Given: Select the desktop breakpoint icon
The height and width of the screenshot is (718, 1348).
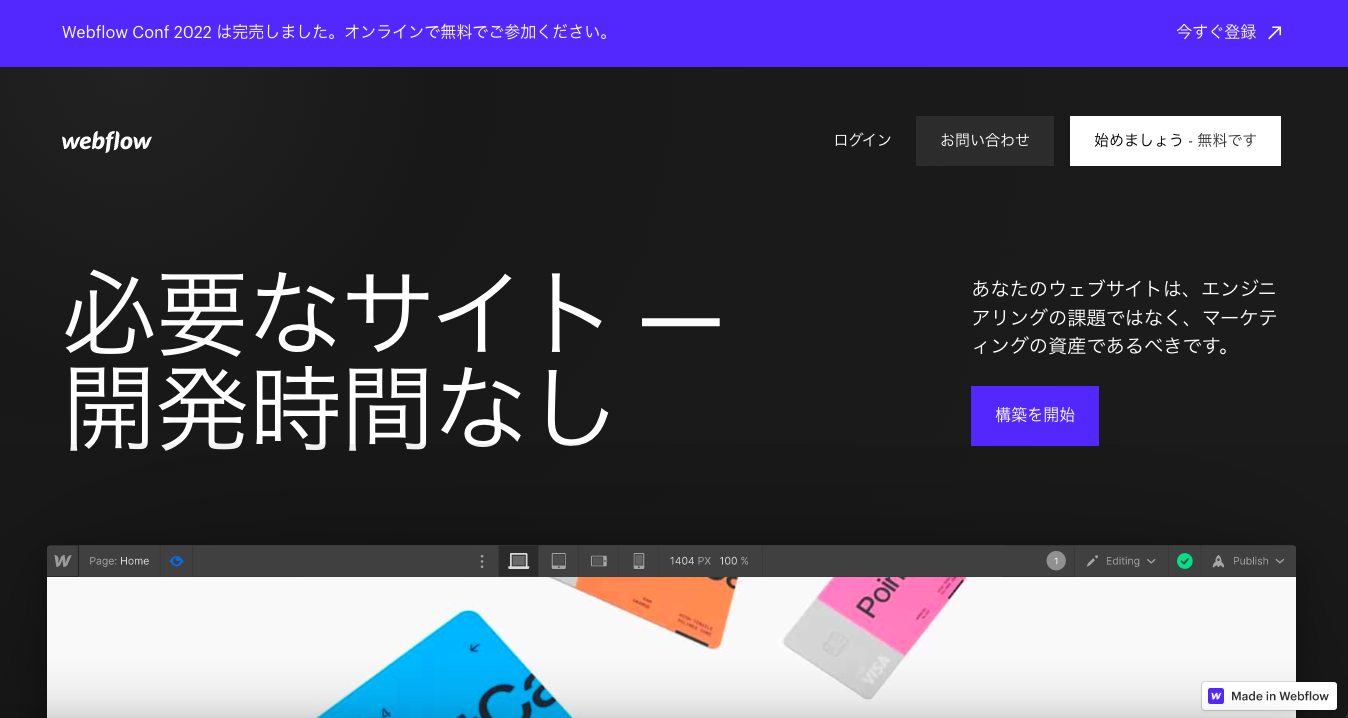Looking at the screenshot, I should point(518,561).
